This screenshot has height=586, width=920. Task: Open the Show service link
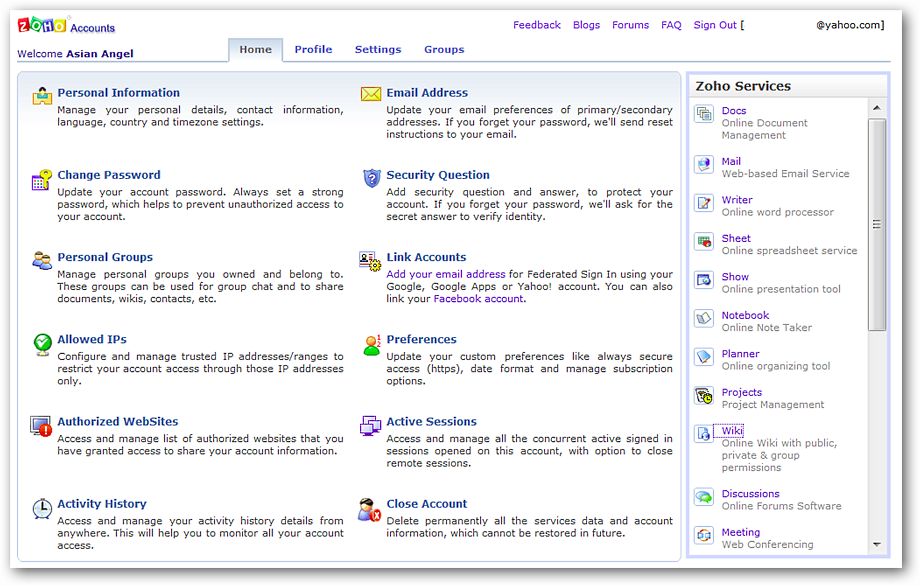(735, 276)
